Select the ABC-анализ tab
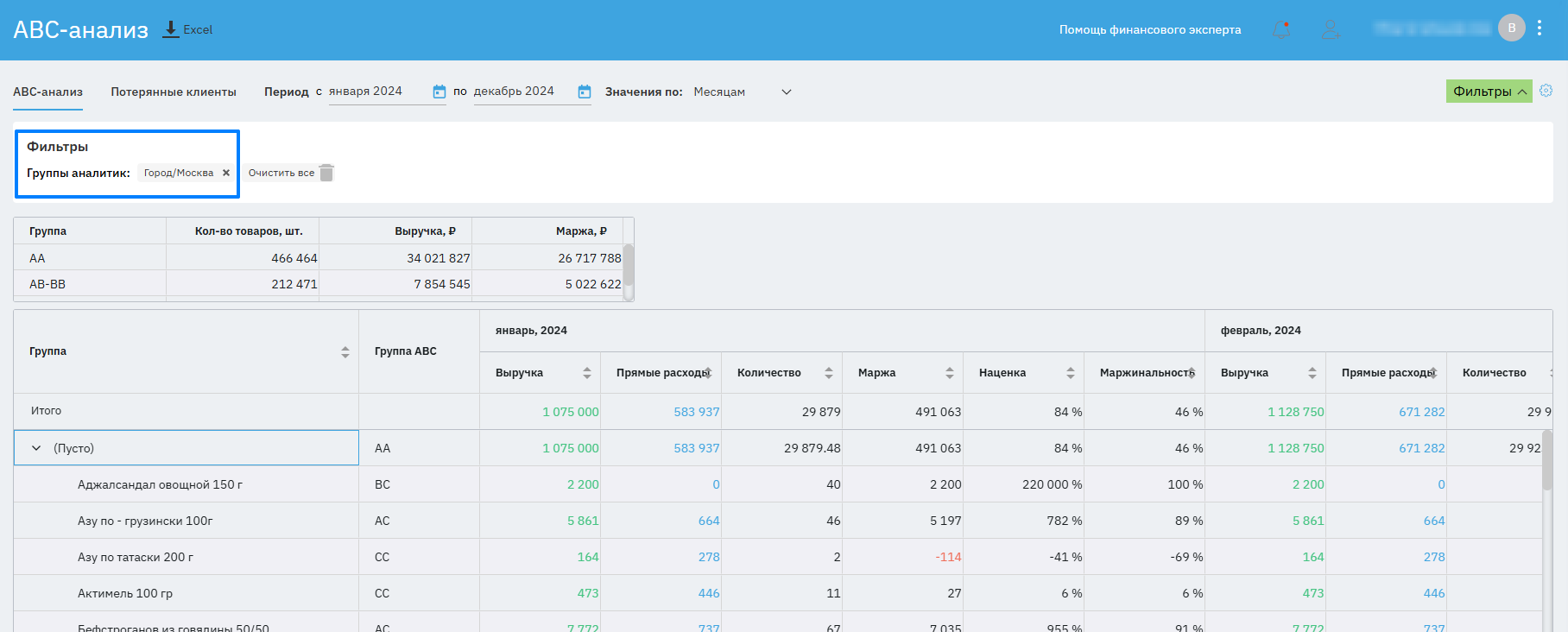This screenshot has height=632, width=1568. pyautogui.click(x=47, y=92)
